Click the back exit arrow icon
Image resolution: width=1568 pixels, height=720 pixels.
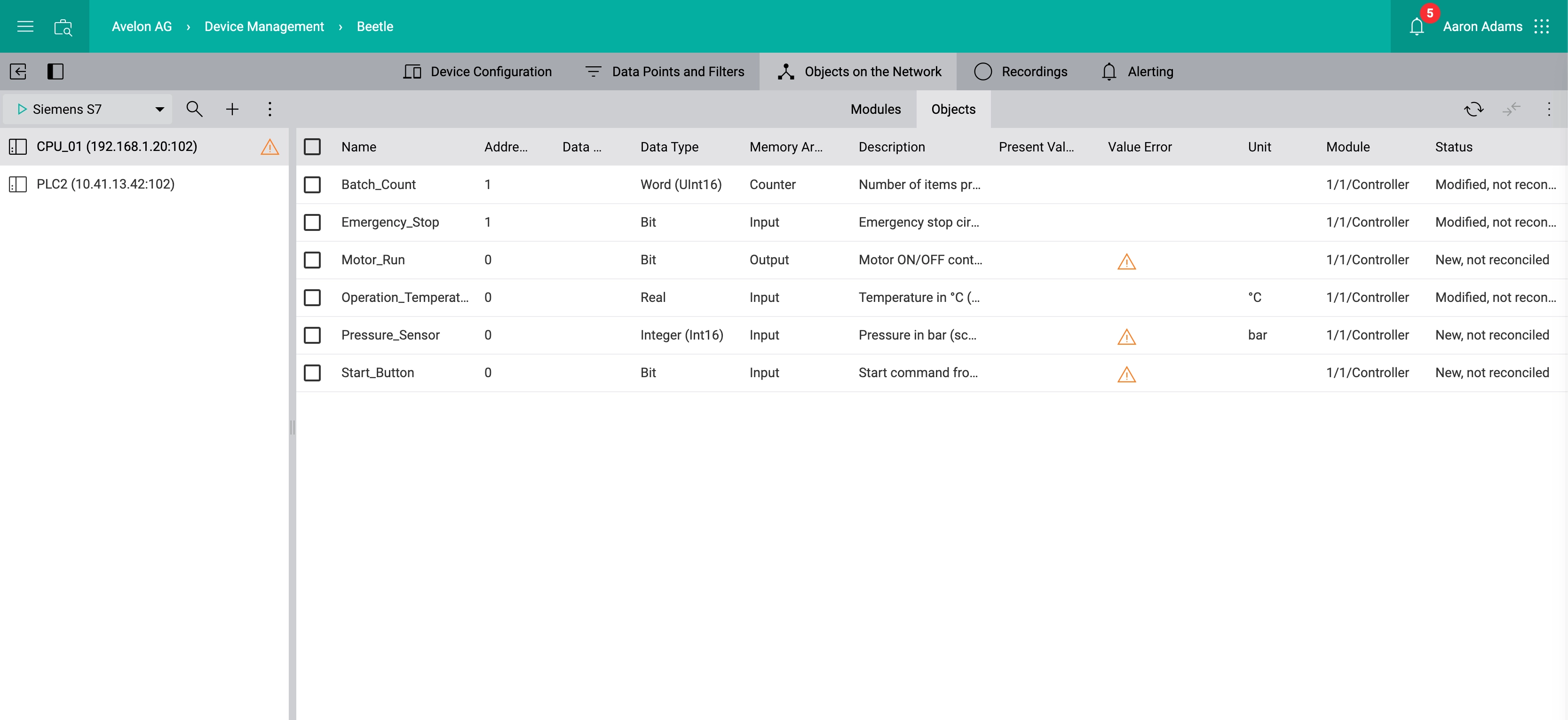click(18, 72)
